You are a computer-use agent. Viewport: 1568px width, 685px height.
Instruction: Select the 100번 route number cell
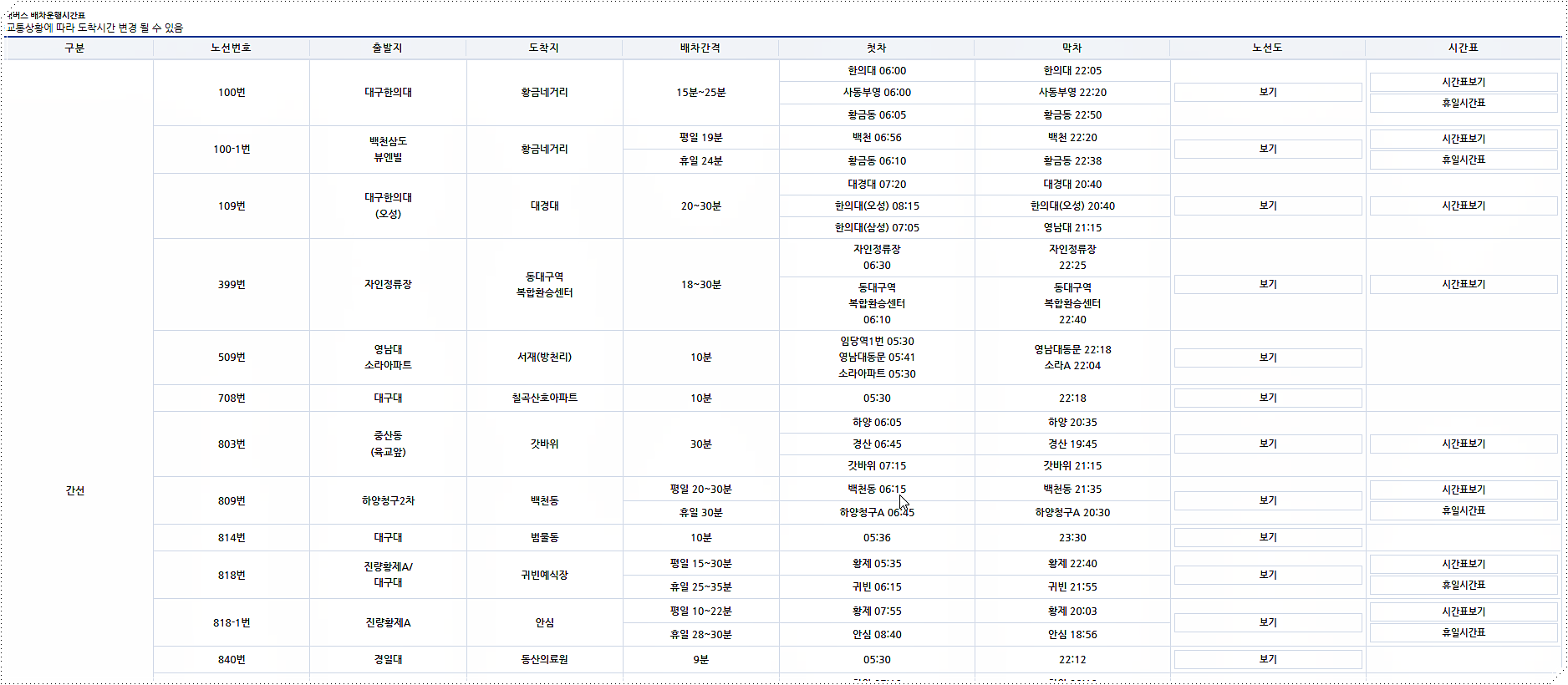pyautogui.click(x=232, y=93)
